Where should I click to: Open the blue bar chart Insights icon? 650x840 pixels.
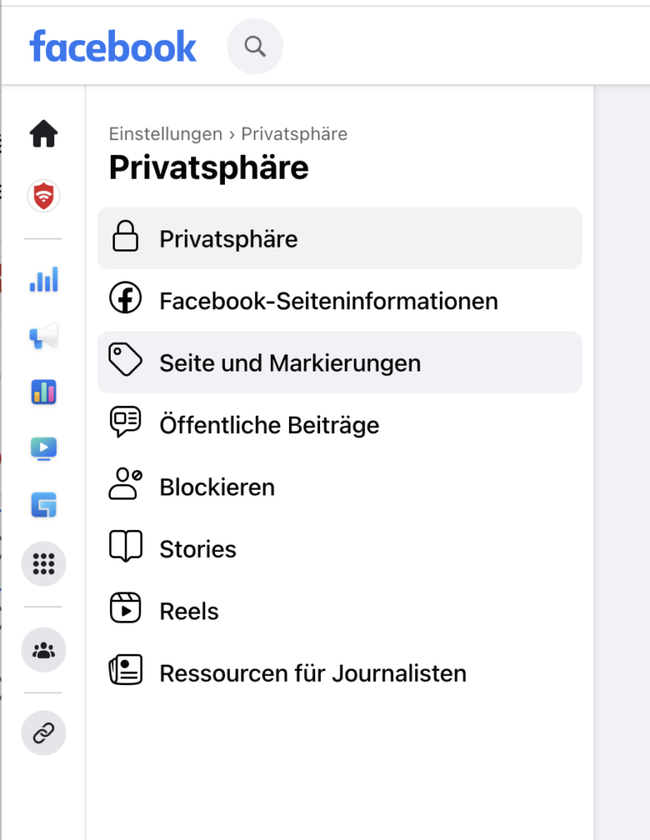pos(44,280)
